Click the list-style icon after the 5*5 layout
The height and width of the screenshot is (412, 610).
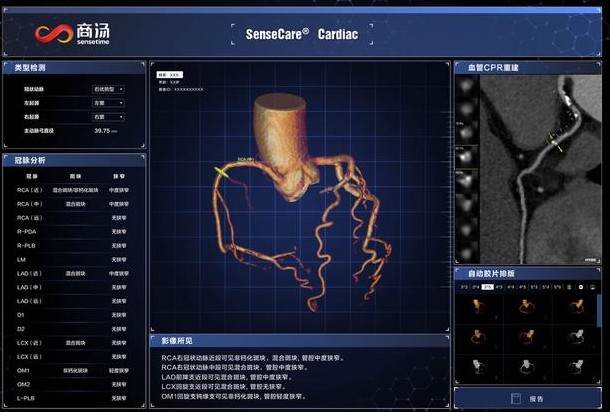569,287
